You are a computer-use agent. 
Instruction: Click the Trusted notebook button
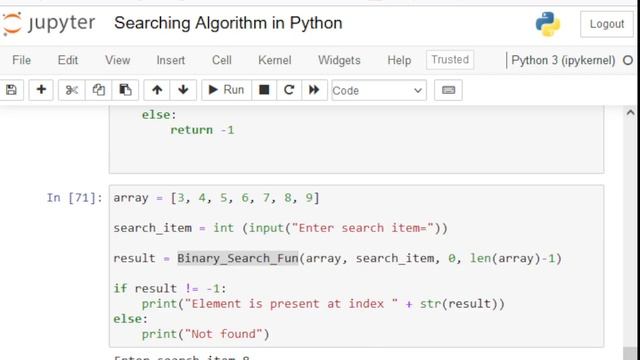[450, 60]
